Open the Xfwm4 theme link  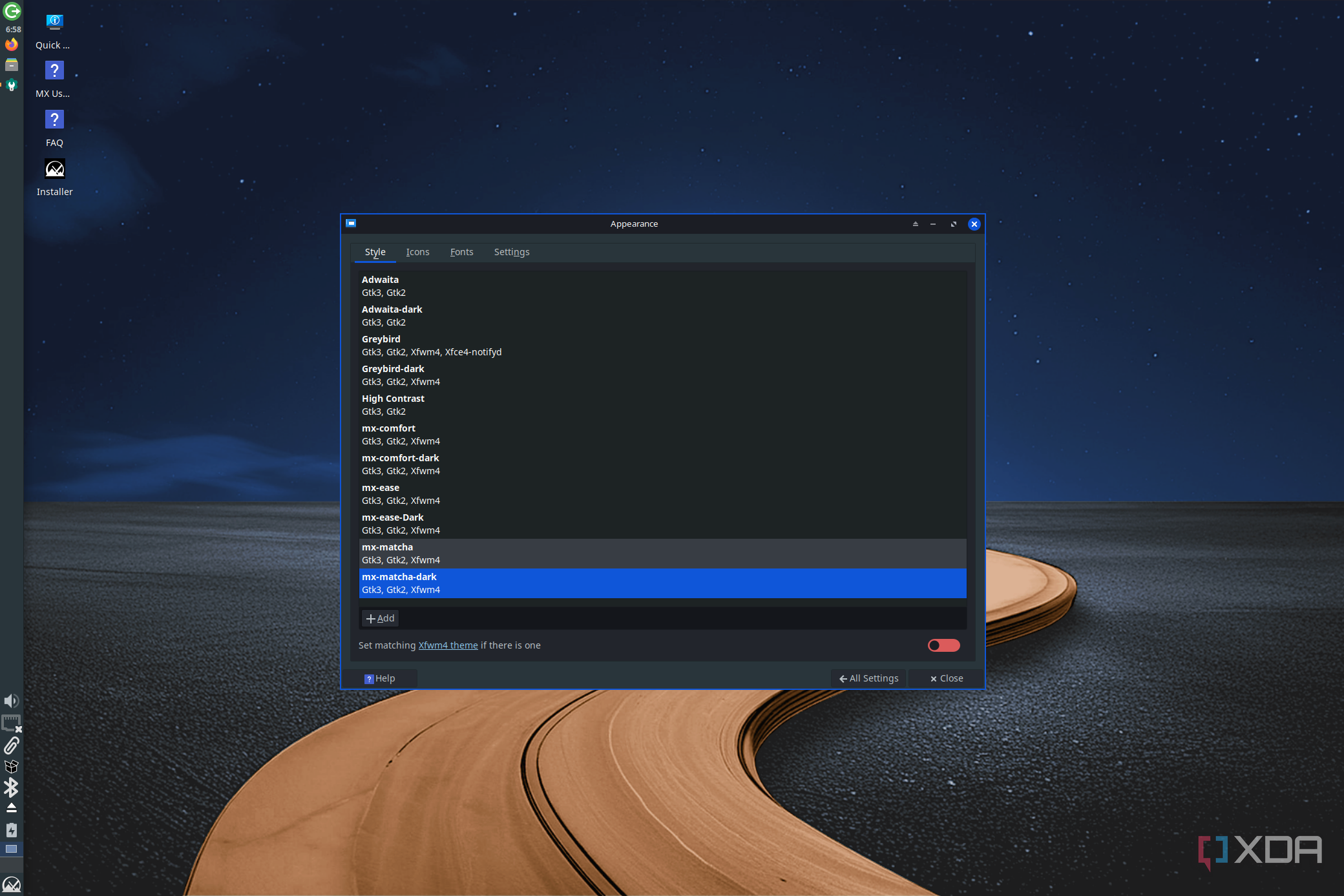(x=448, y=645)
